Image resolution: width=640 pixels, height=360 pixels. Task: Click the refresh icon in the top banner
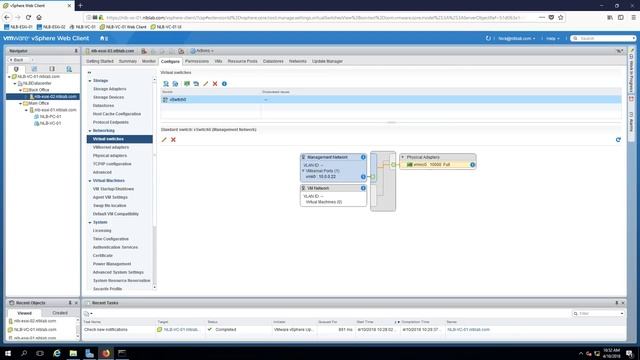click(x=488, y=38)
